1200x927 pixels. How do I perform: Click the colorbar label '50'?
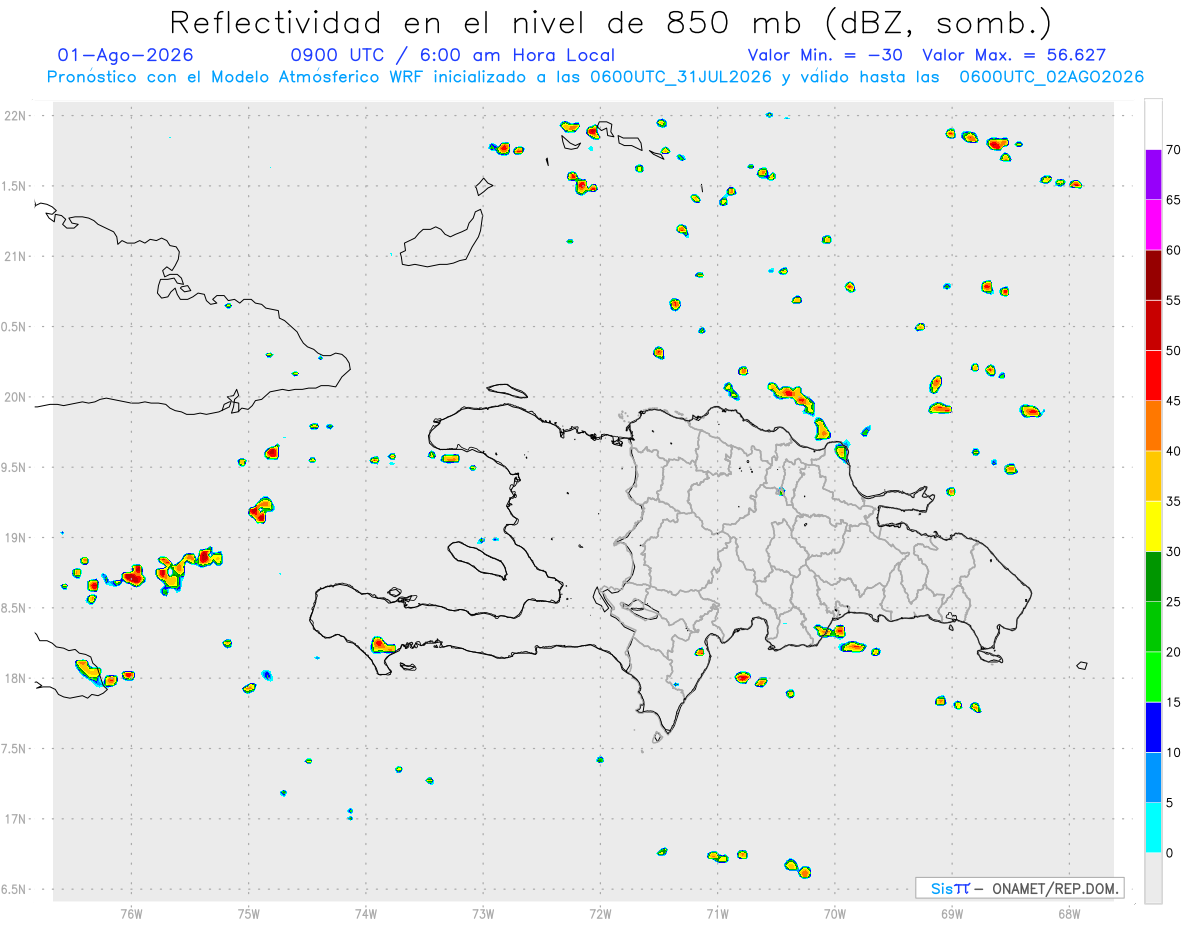pyautogui.click(x=1173, y=351)
